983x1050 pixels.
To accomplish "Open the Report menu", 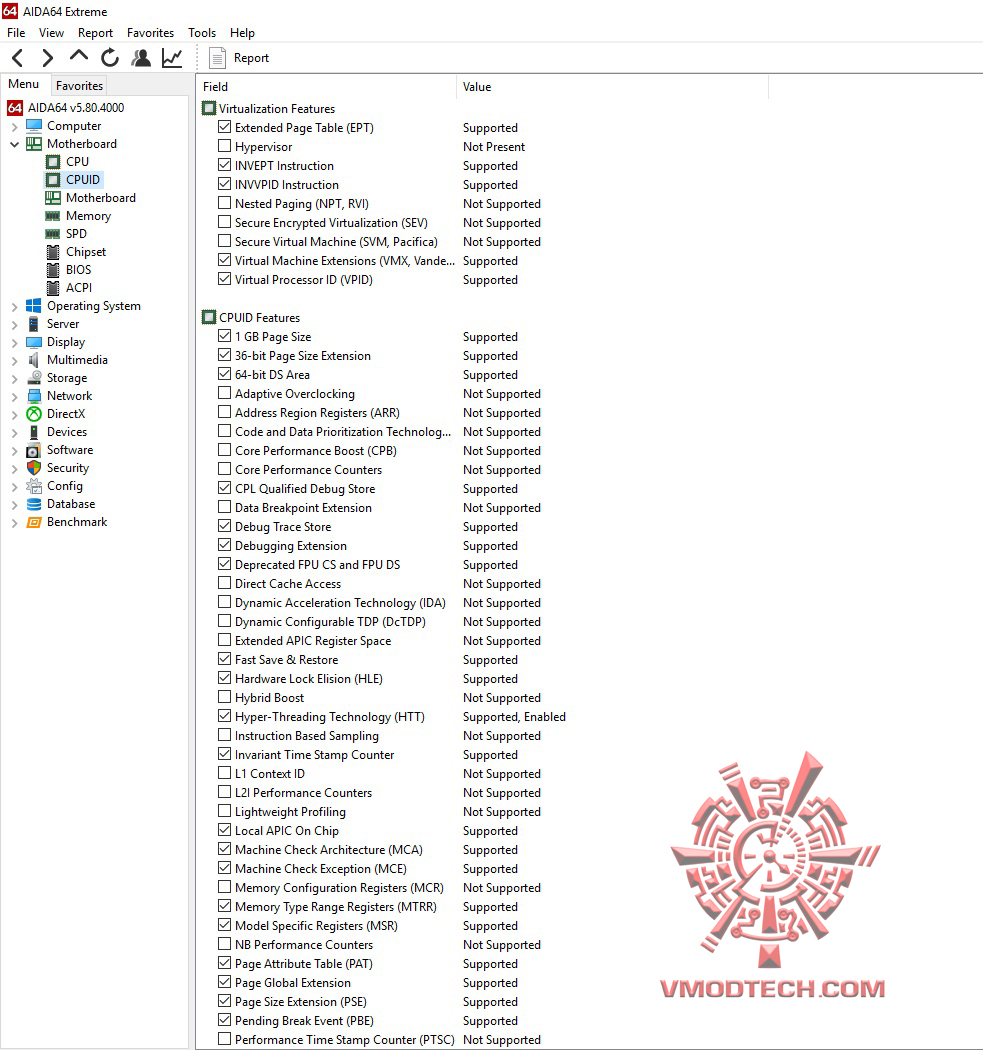I will (x=95, y=33).
